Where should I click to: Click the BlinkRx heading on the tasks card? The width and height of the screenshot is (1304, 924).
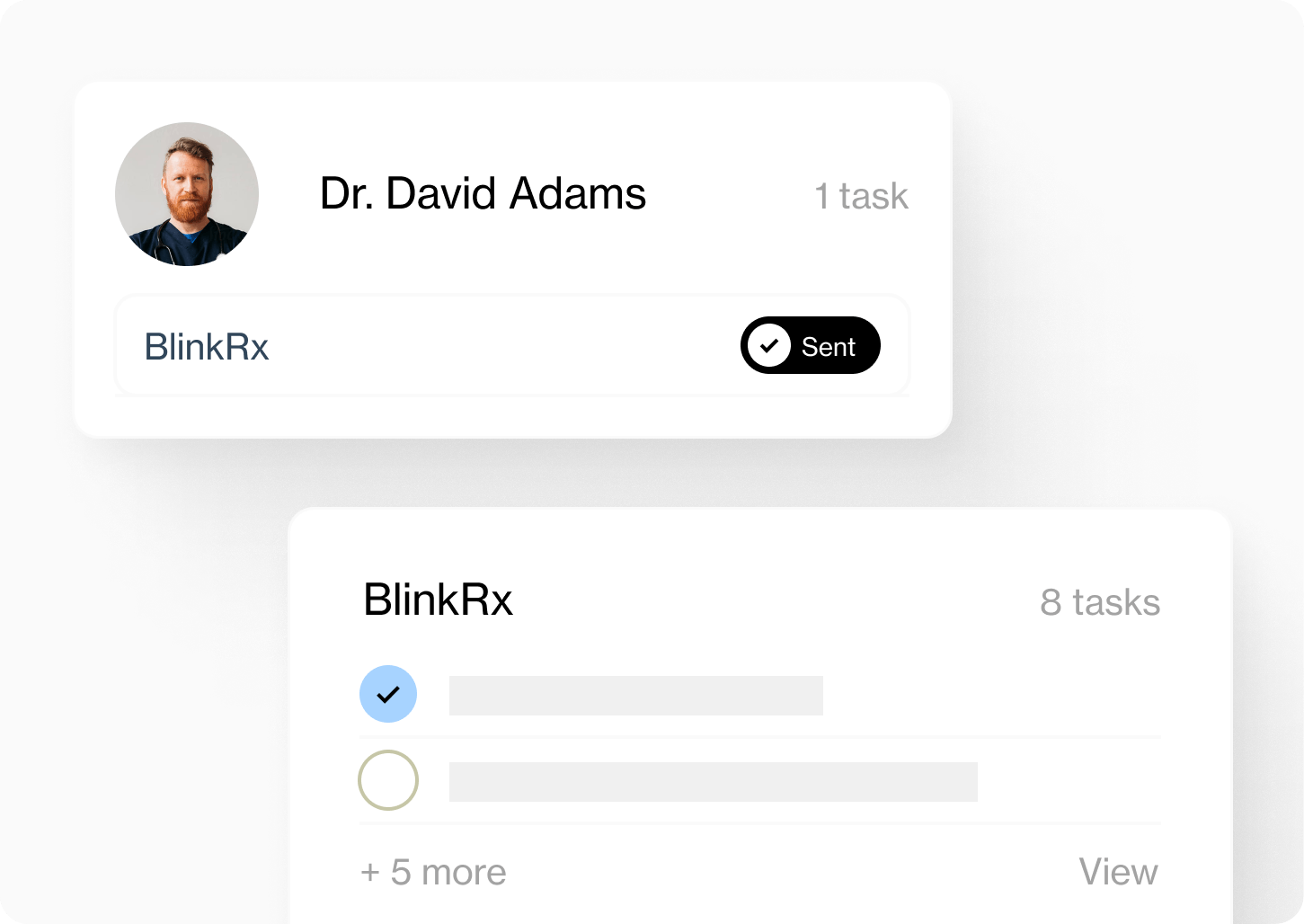coord(437,600)
